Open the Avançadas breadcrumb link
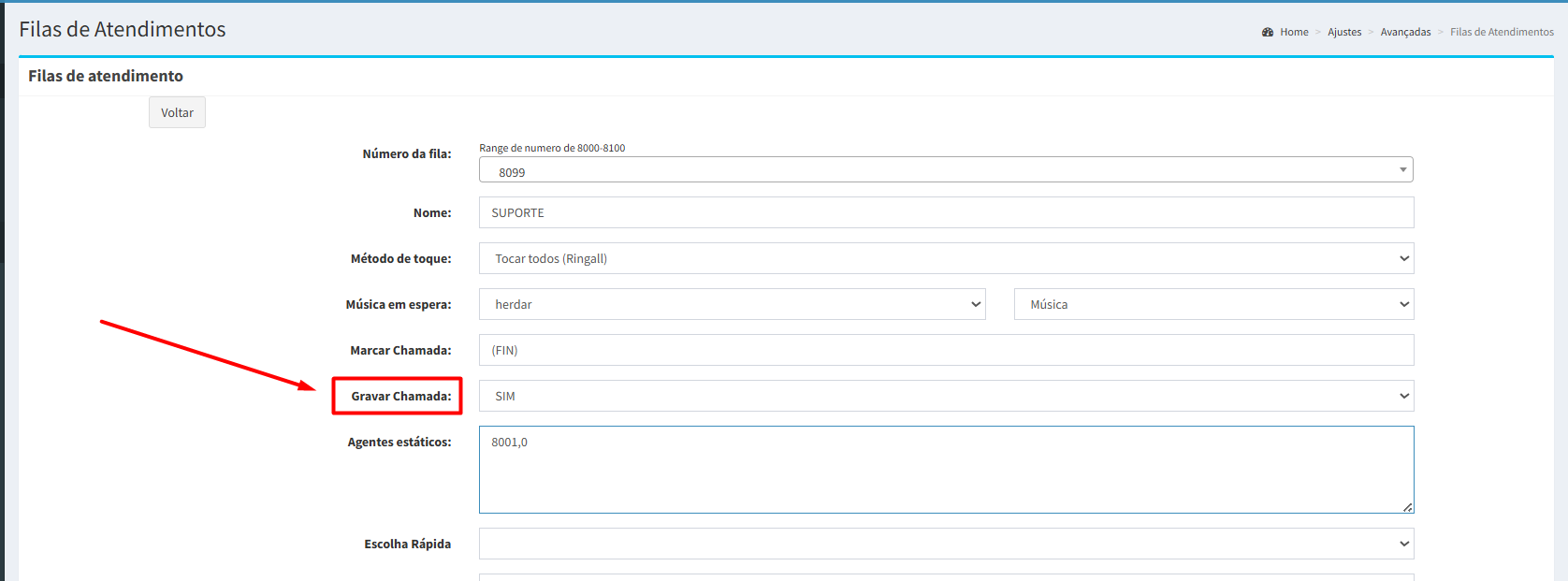 pos(1405,32)
